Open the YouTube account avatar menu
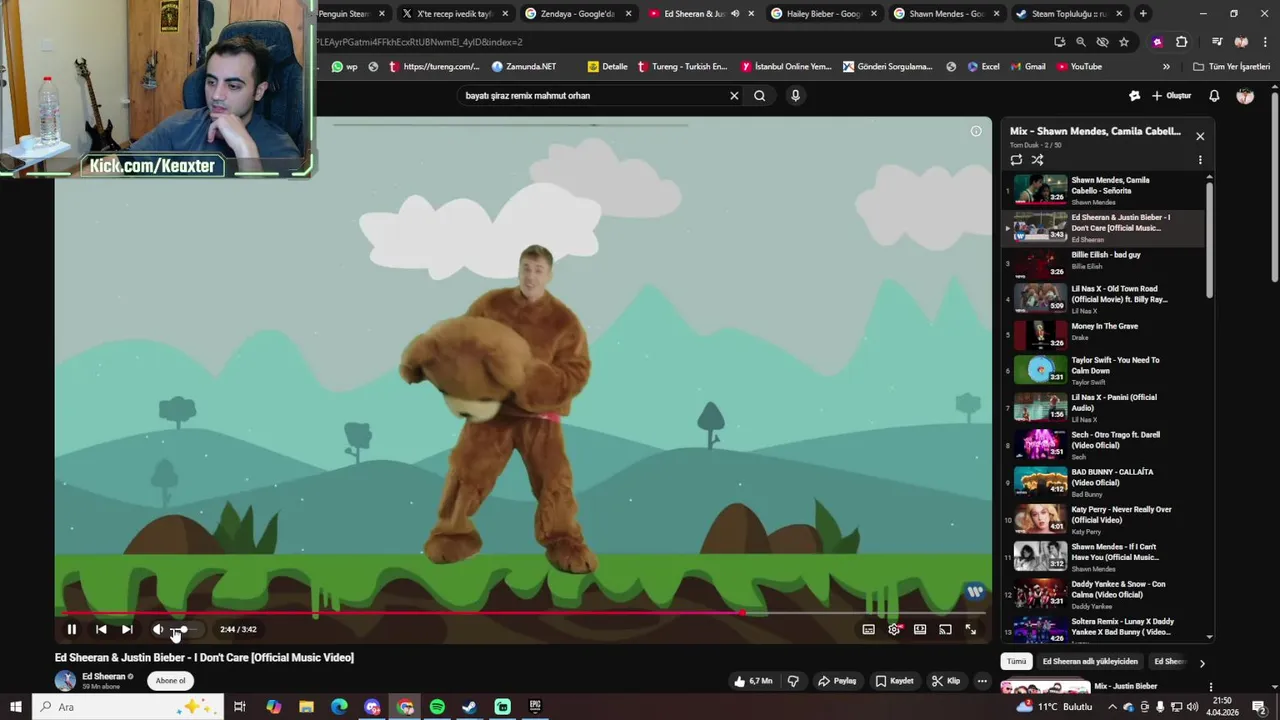The image size is (1280, 720). click(x=1245, y=96)
